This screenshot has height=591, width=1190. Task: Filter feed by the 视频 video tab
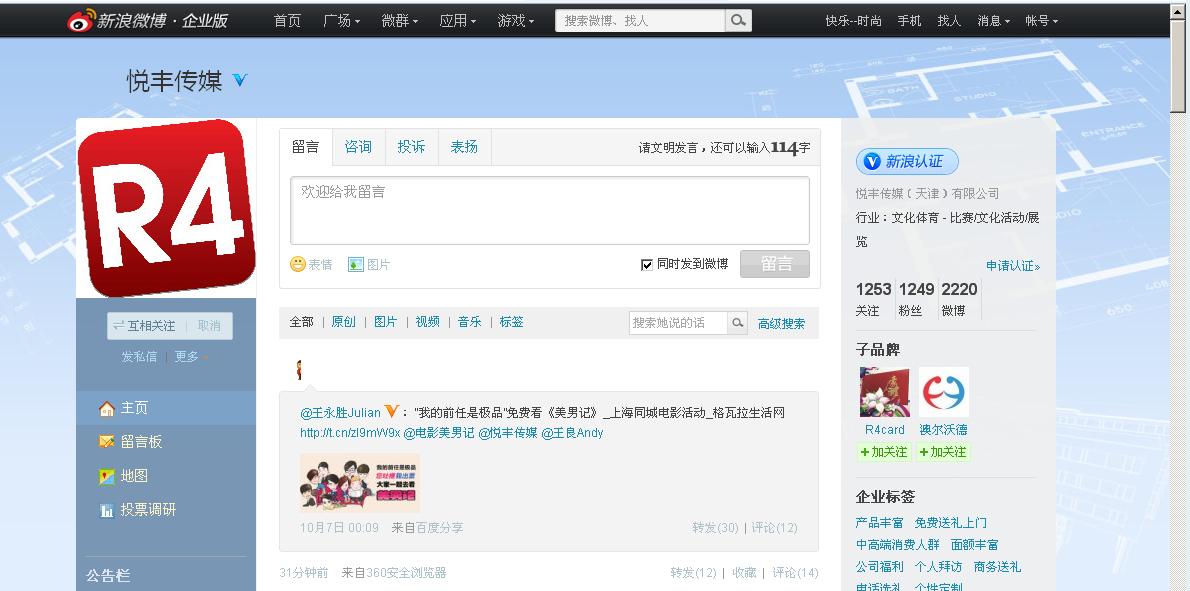click(426, 322)
